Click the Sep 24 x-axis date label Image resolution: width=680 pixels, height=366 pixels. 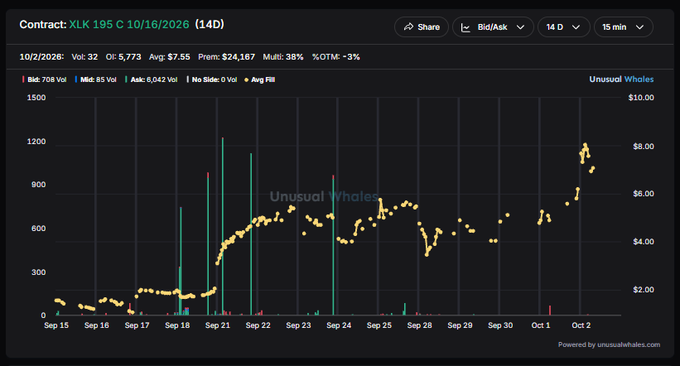(339, 325)
